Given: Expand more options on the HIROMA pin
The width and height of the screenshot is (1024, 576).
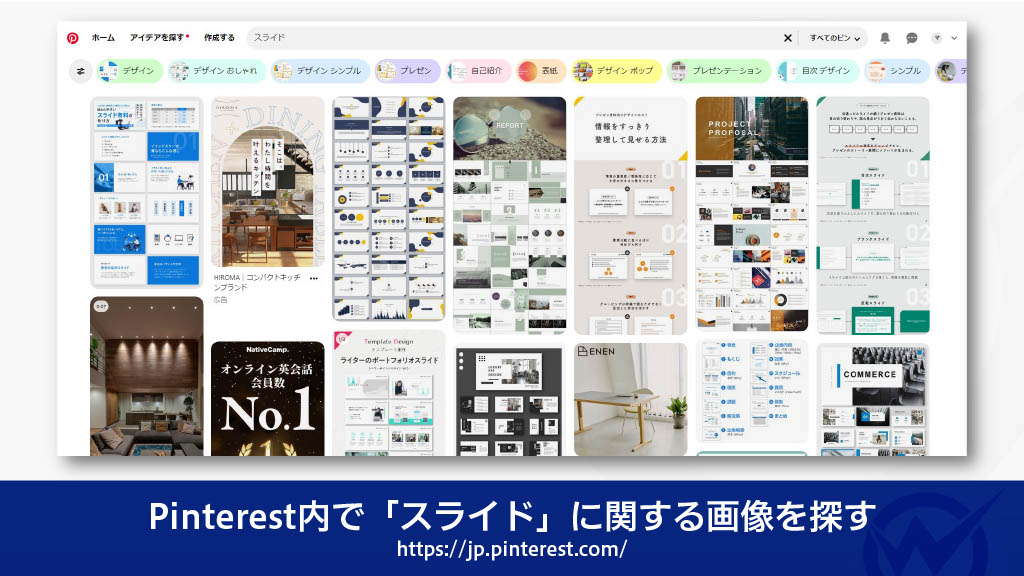Looking at the screenshot, I should click(x=314, y=278).
